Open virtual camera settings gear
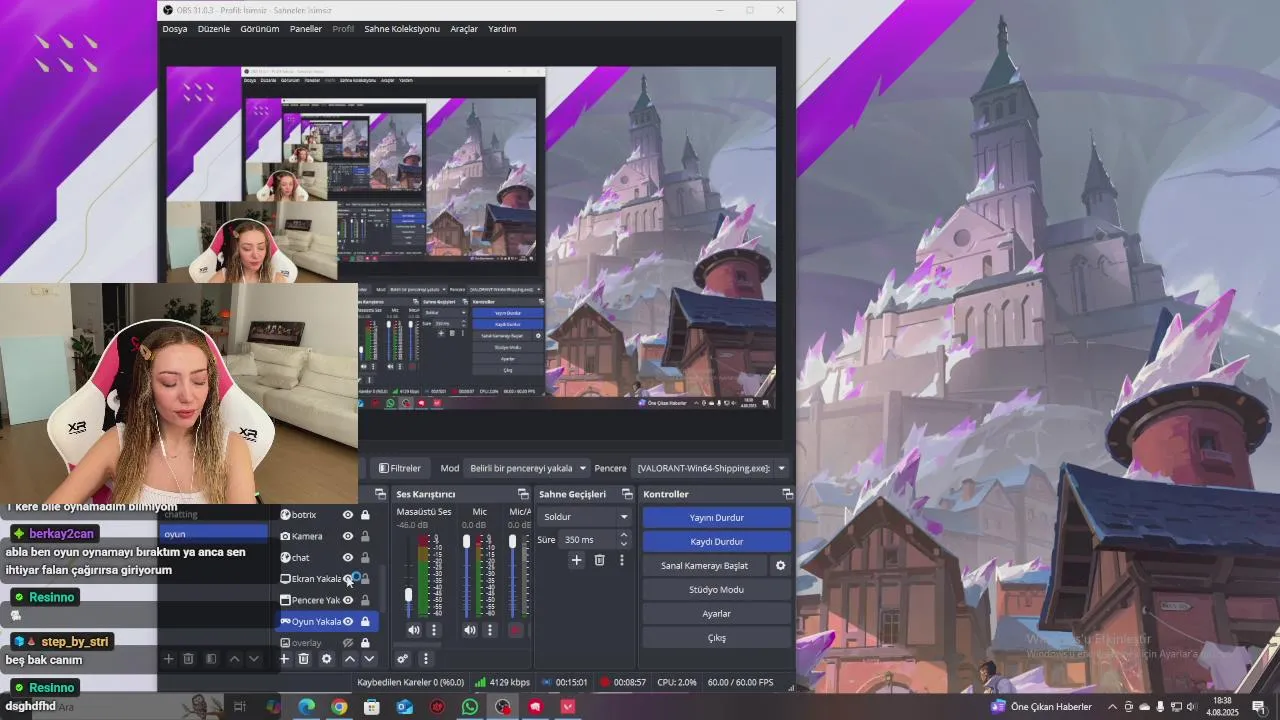 780,566
